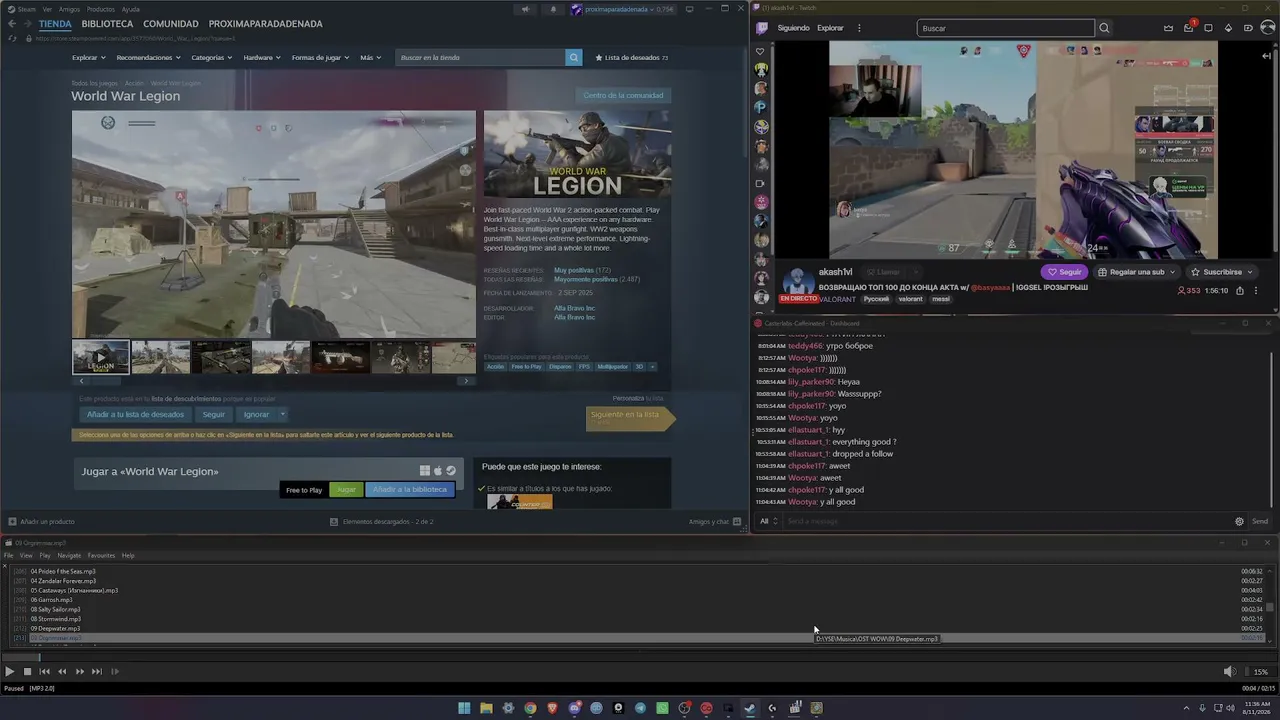
Task: Skip to previous track in the music player
Action: point(44,672)
